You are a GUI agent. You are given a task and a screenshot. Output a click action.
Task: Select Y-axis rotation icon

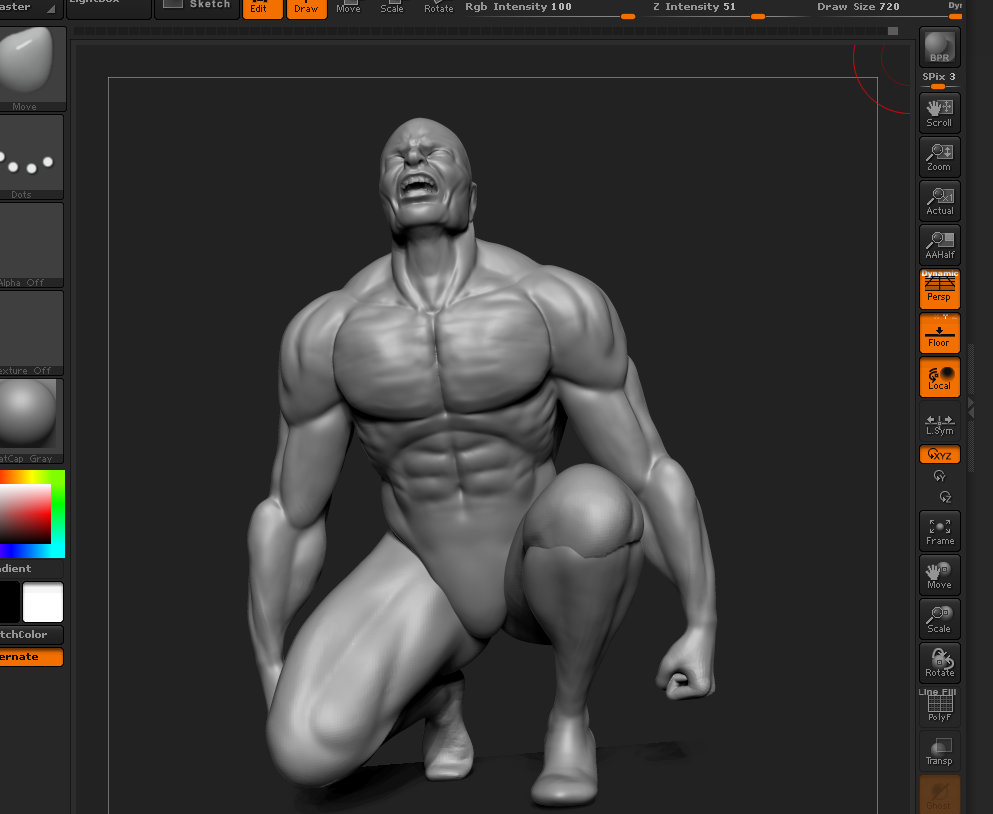pyautogui.click(x=939, y=476)
